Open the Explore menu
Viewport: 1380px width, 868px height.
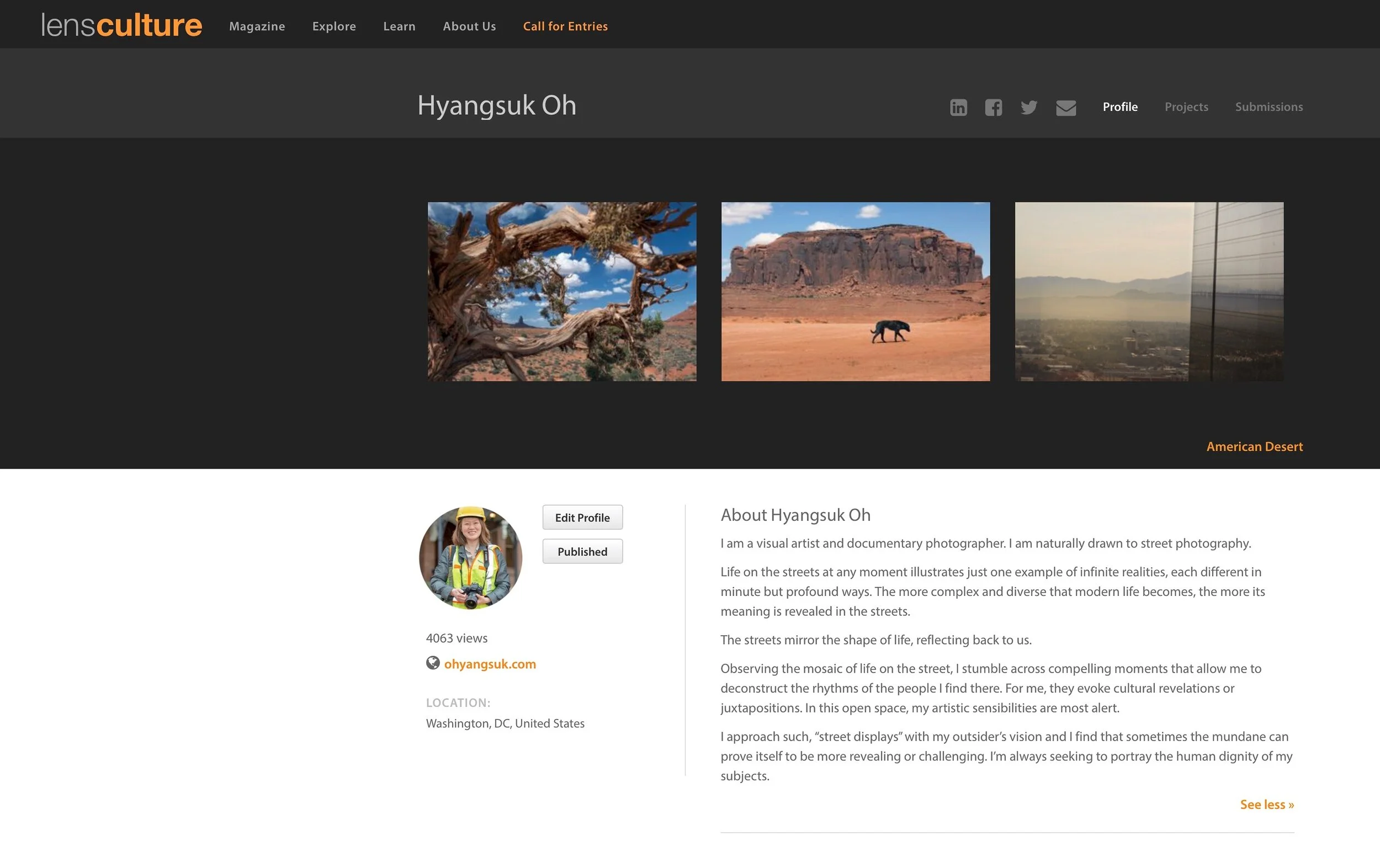pyautogui.click(x=334, y=26)
